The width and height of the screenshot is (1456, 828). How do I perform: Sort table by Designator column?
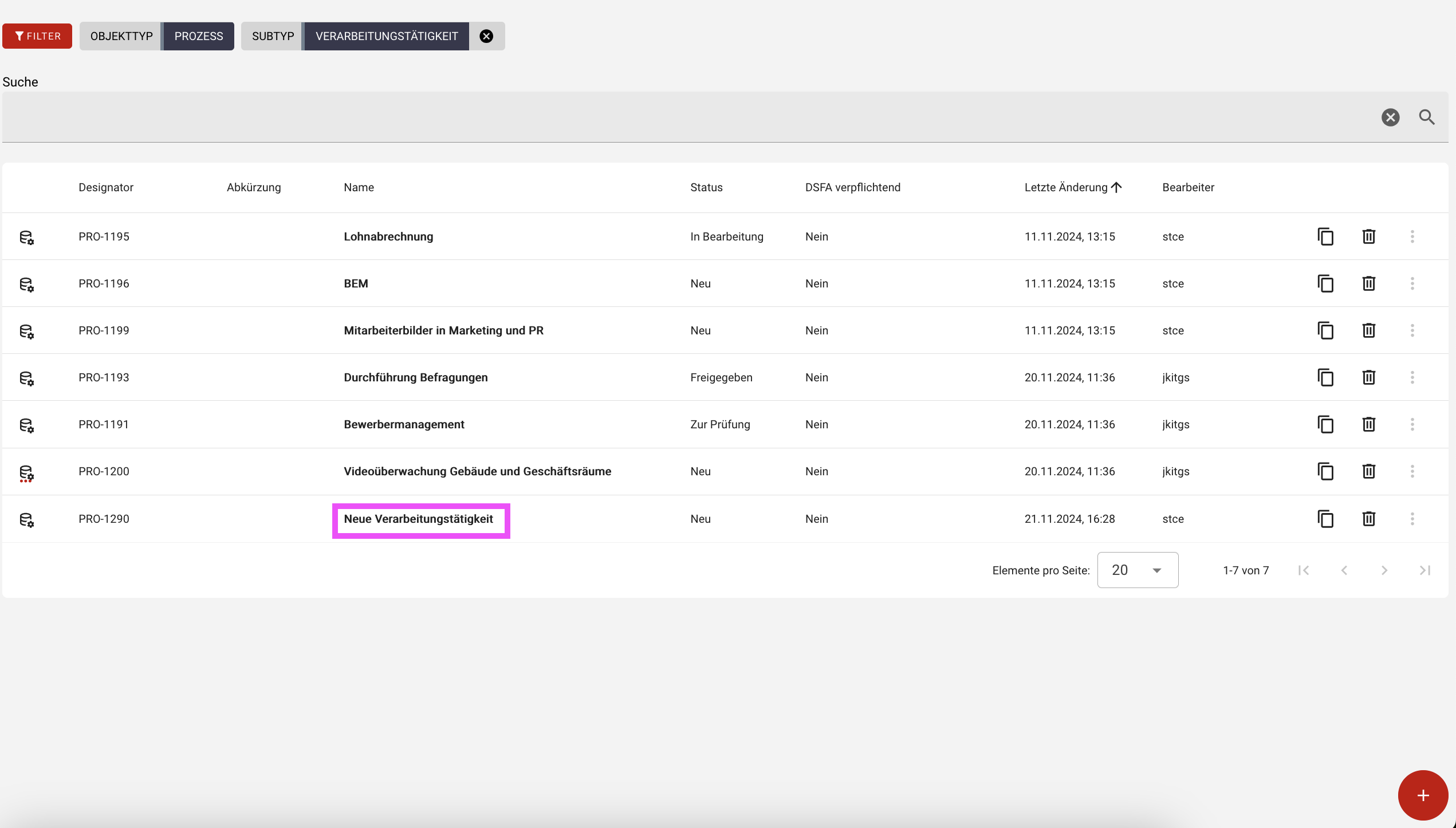[105, 187]
